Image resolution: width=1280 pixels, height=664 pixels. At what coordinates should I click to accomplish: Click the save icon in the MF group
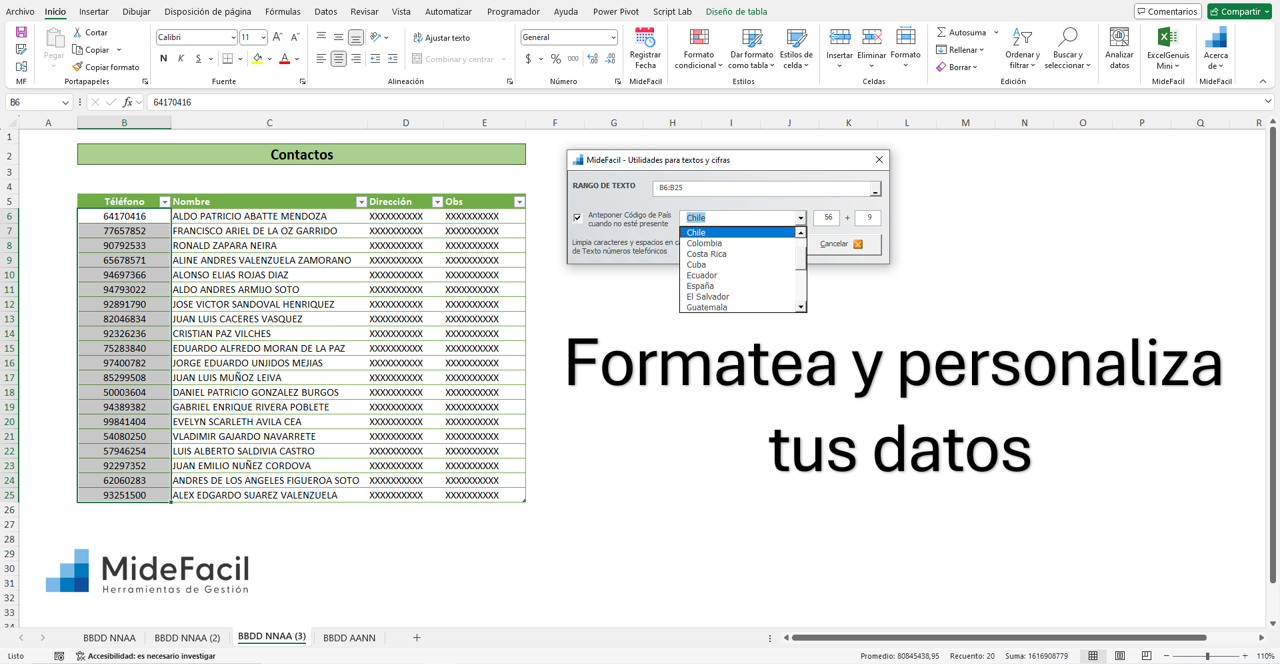[x=21, y=33]
